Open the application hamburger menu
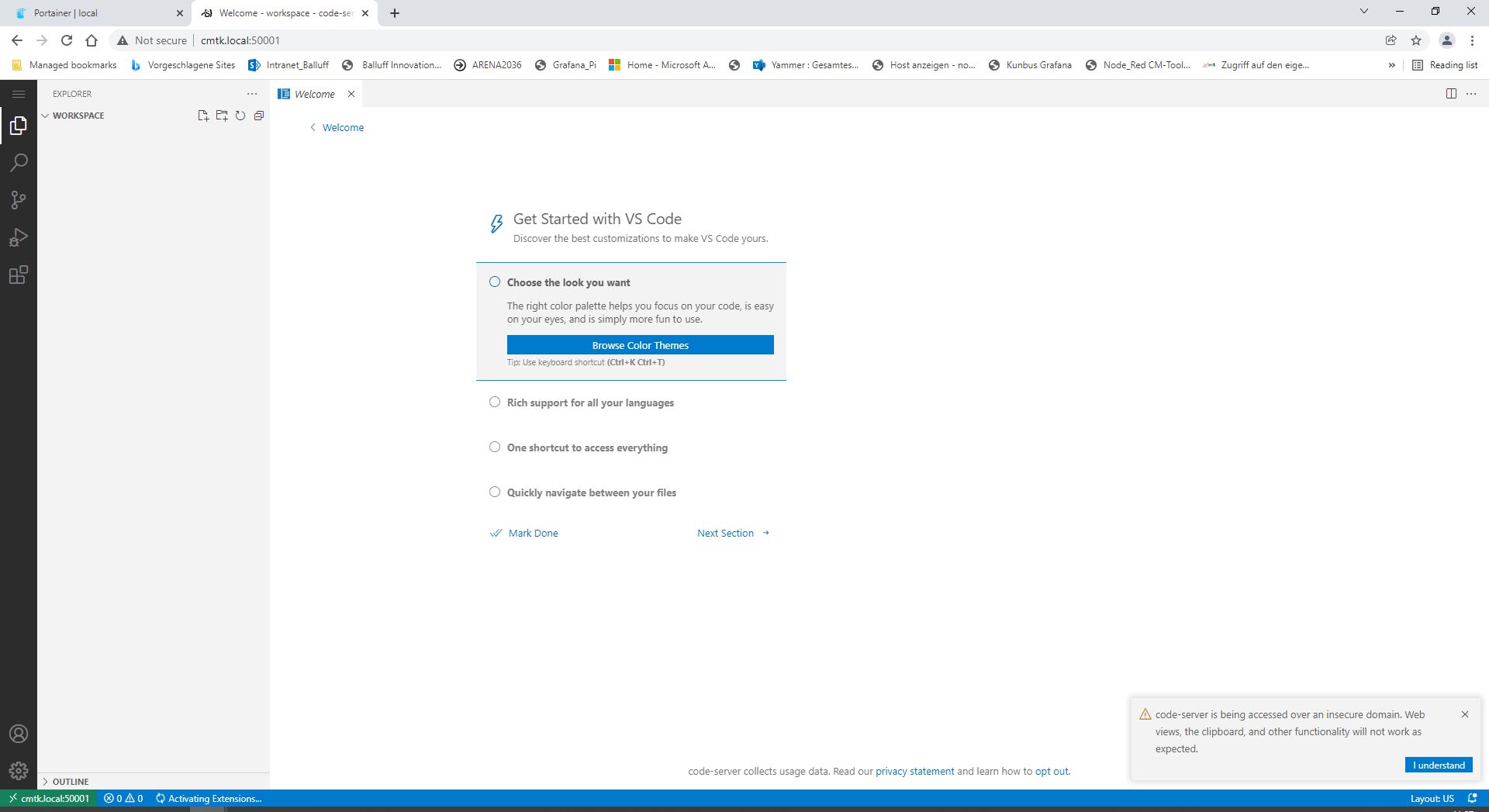Image resolution: width=1489 pixels, height=812 pixels. pyautogui.click(x=19, y=94)
